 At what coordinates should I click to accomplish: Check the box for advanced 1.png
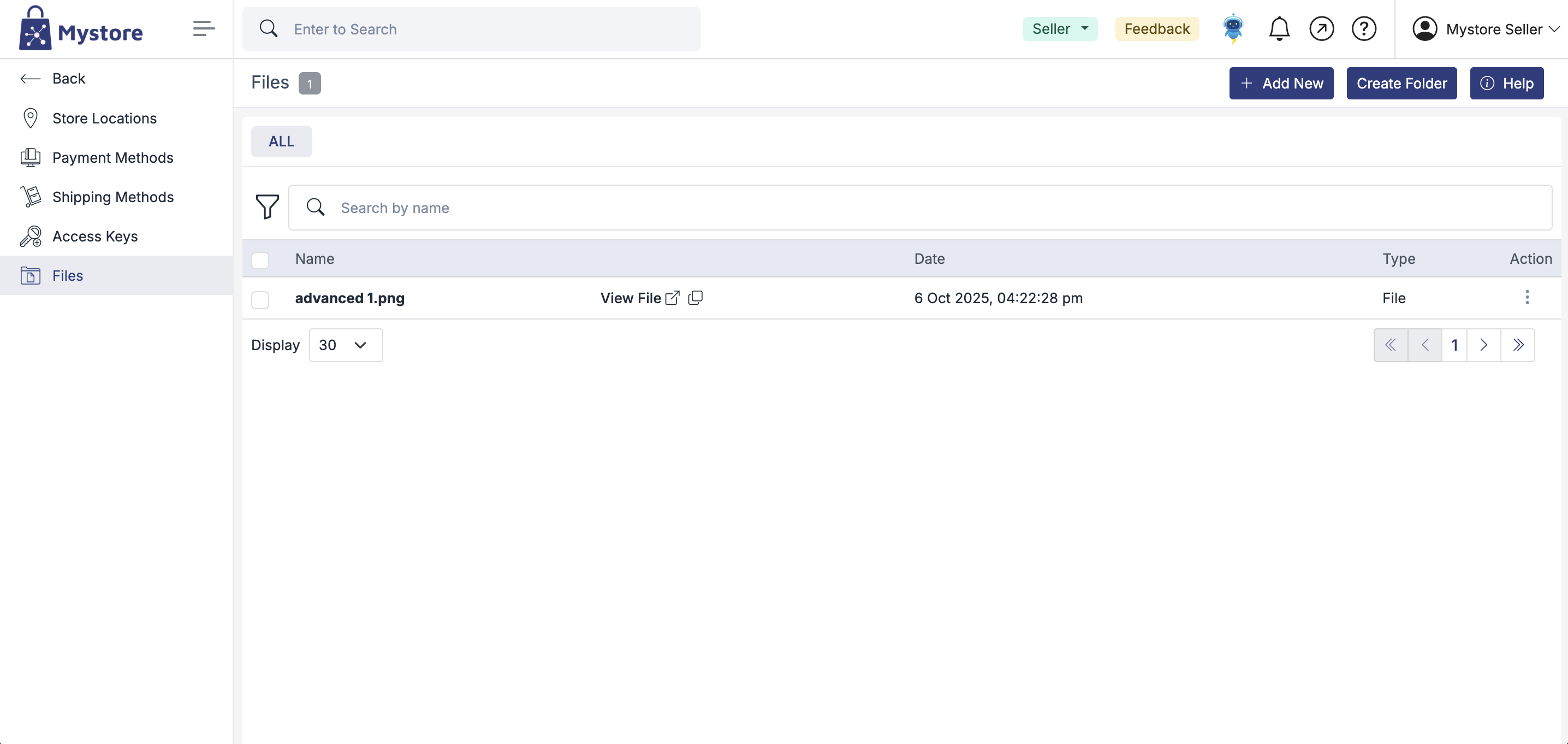point(260,299)
